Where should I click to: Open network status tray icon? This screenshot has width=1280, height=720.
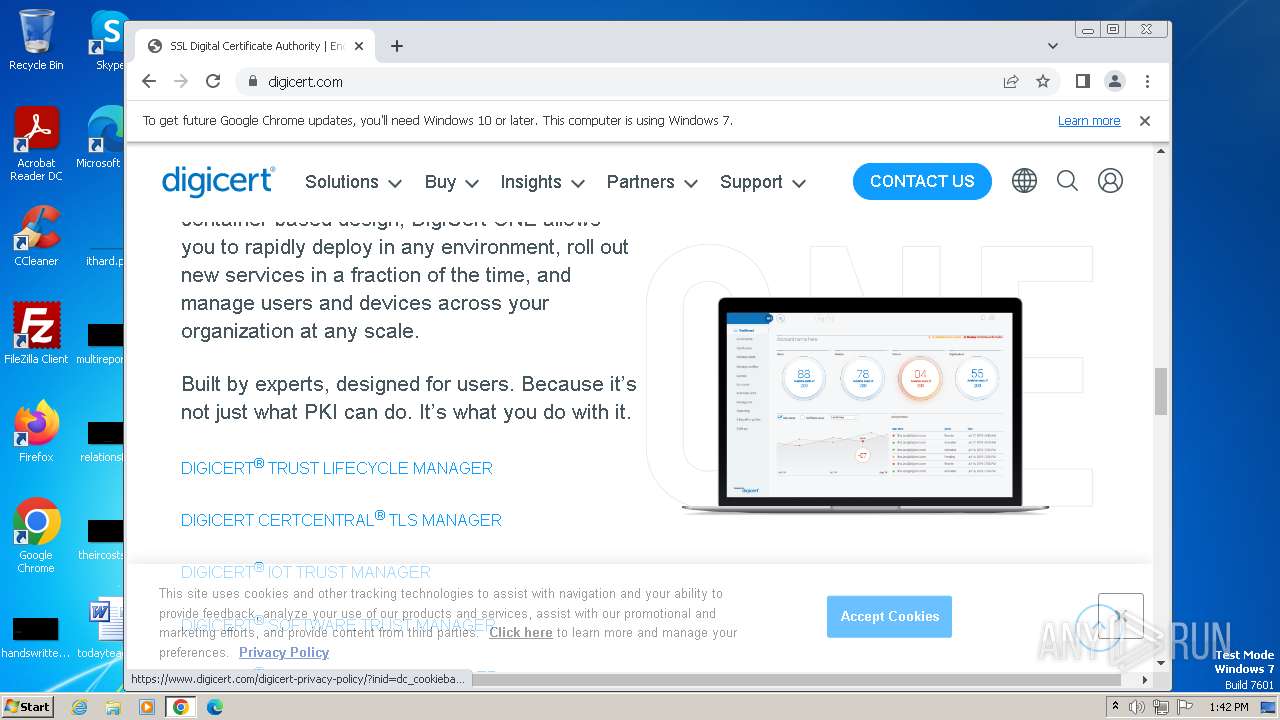click(1161, 707)
